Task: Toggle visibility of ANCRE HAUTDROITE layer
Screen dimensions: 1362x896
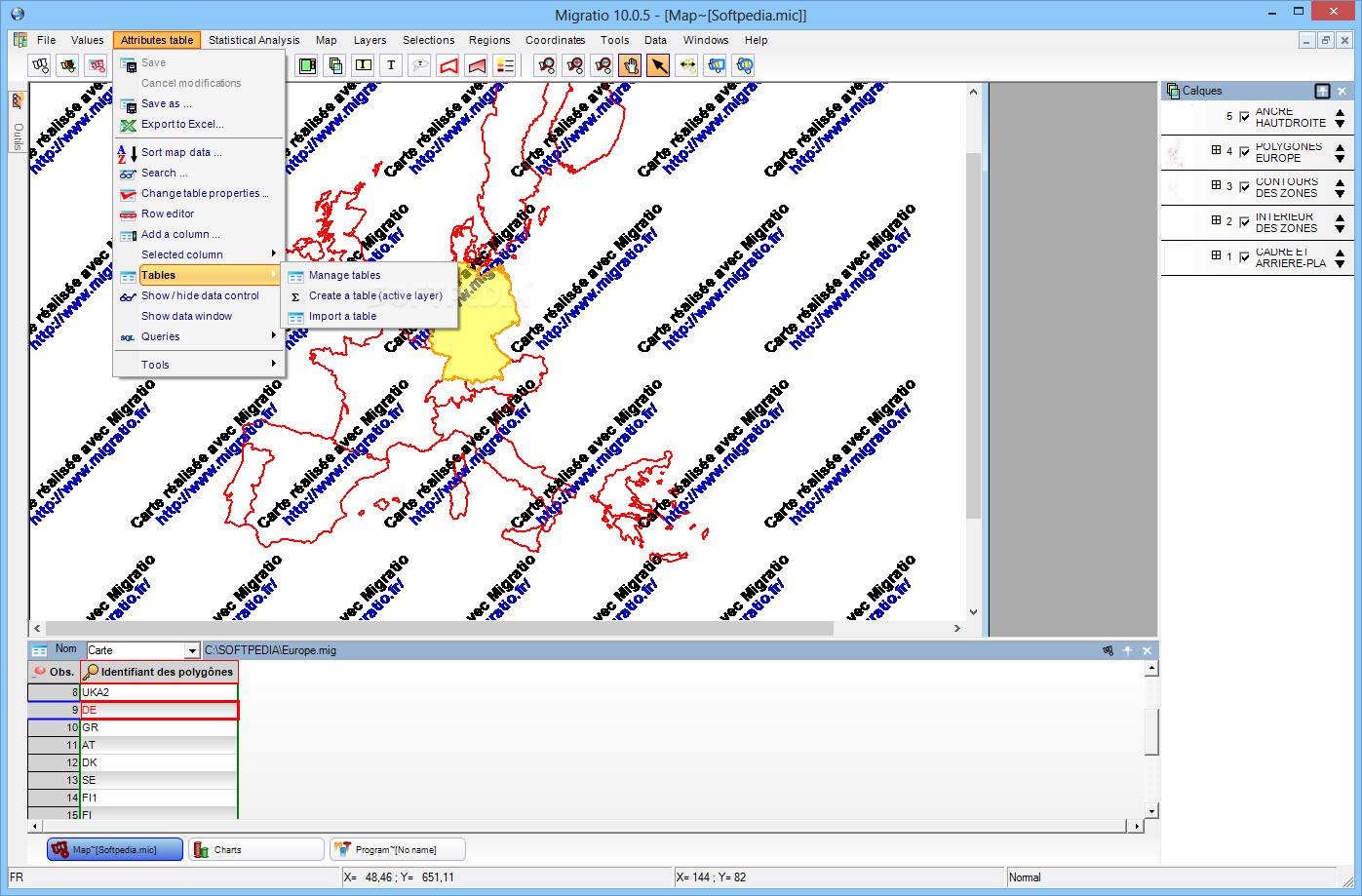Action: (x=1244, y=117)
